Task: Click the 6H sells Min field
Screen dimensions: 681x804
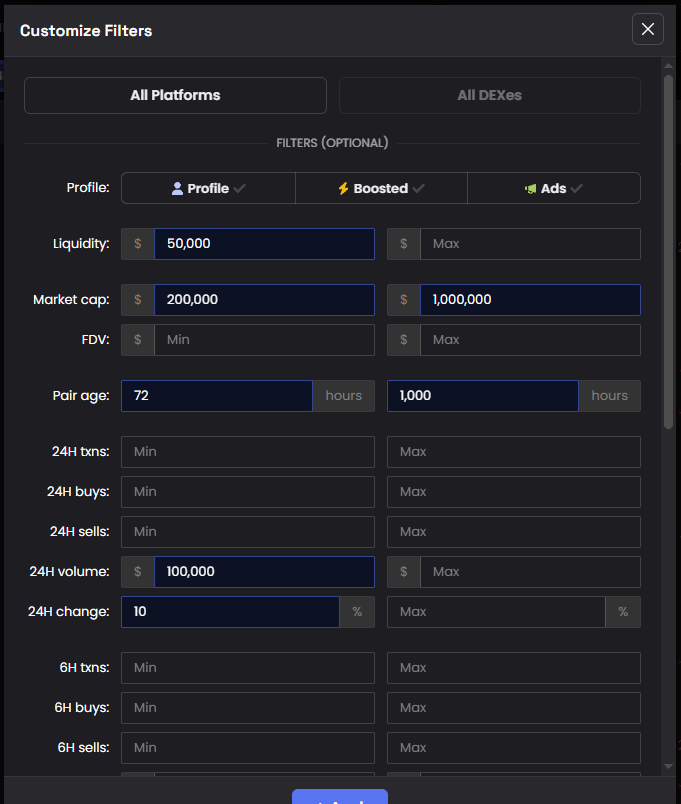Action: [x=248, y=748]
